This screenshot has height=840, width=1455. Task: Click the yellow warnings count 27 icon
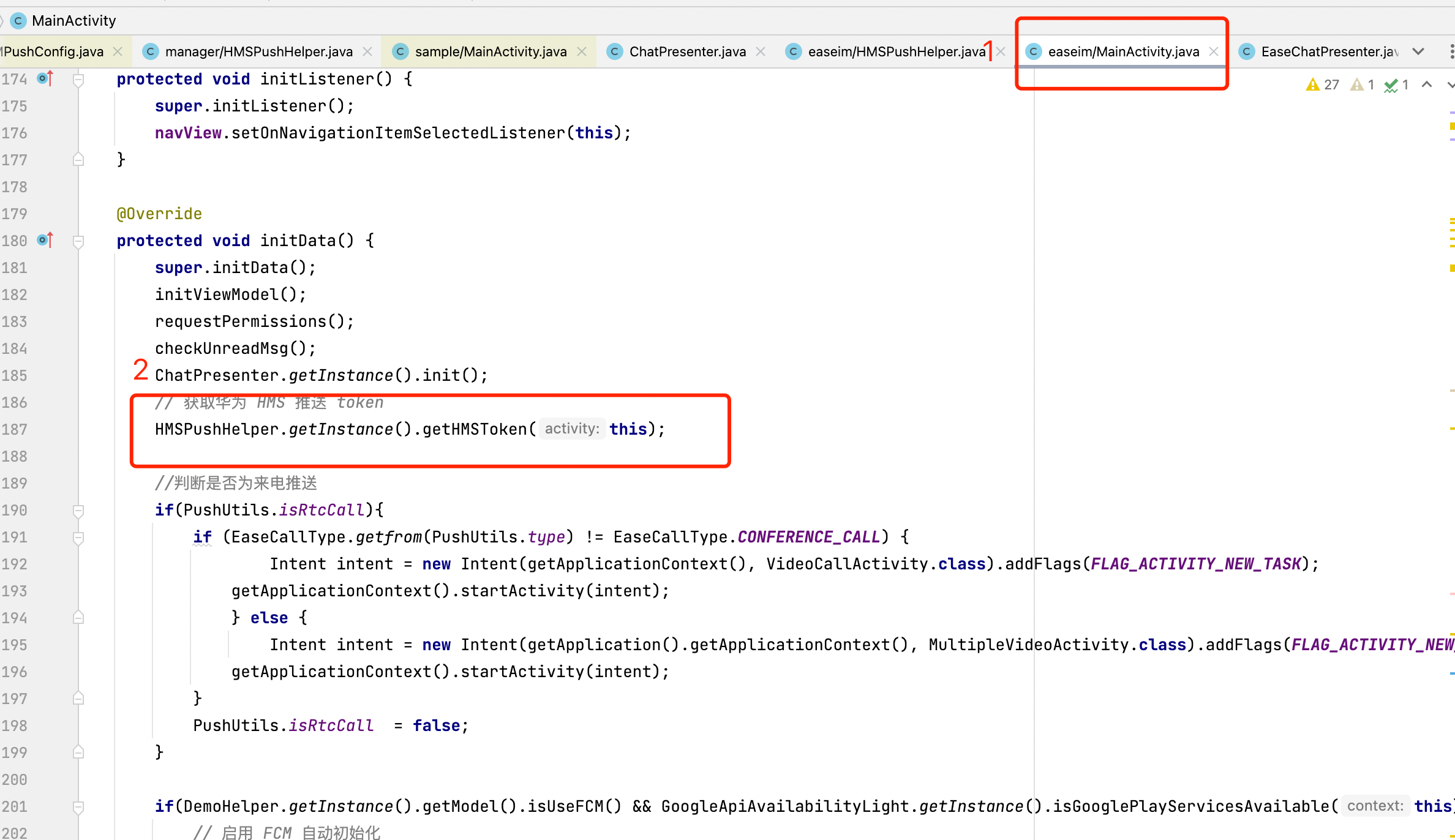point(1312,84)
